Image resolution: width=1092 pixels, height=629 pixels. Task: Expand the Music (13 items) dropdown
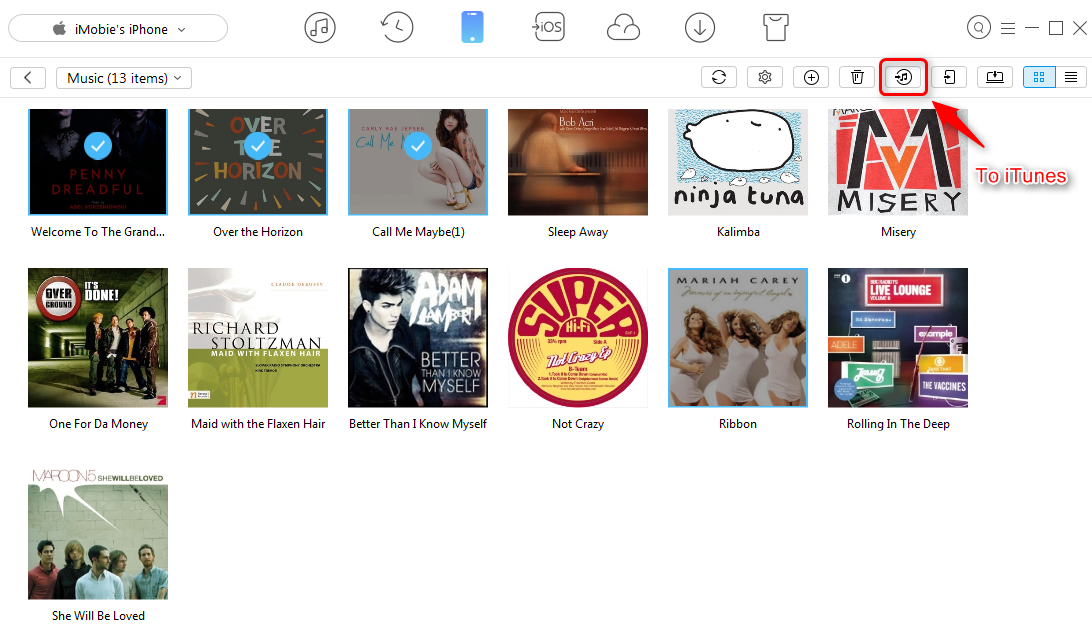pyautogui.click(x=124, y=78)
